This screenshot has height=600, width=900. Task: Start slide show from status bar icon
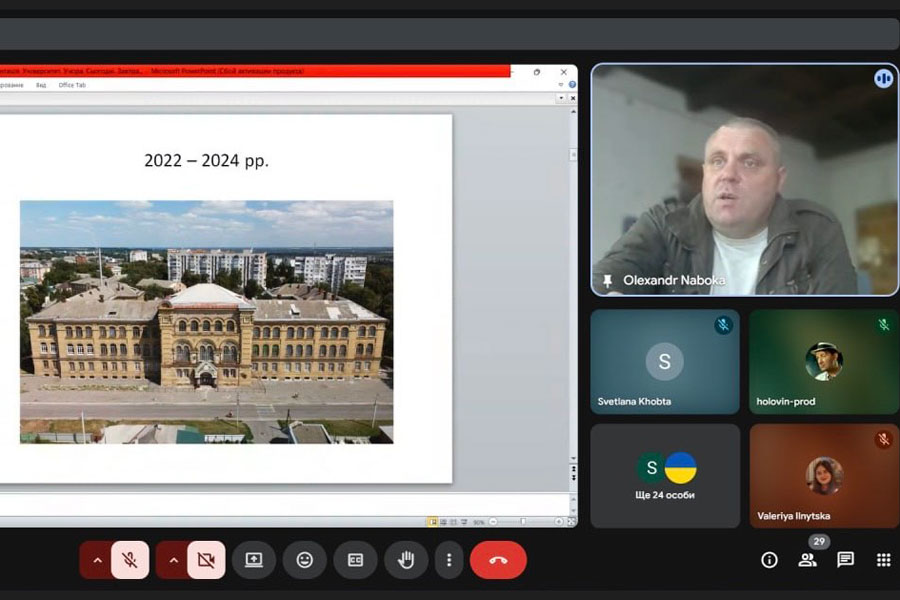pos(464,522)
